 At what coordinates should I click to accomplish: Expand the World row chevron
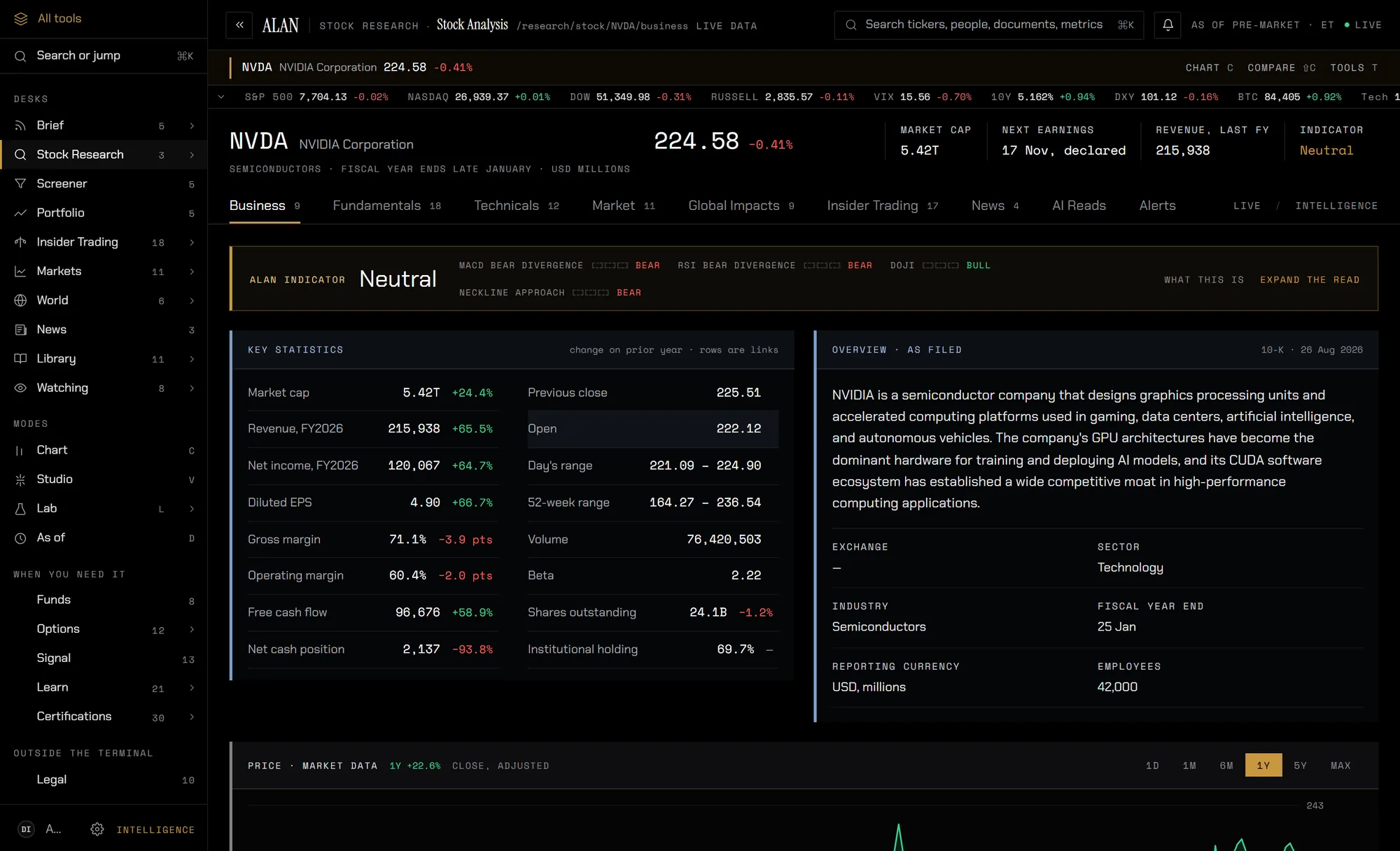click(x=192, y=301)
